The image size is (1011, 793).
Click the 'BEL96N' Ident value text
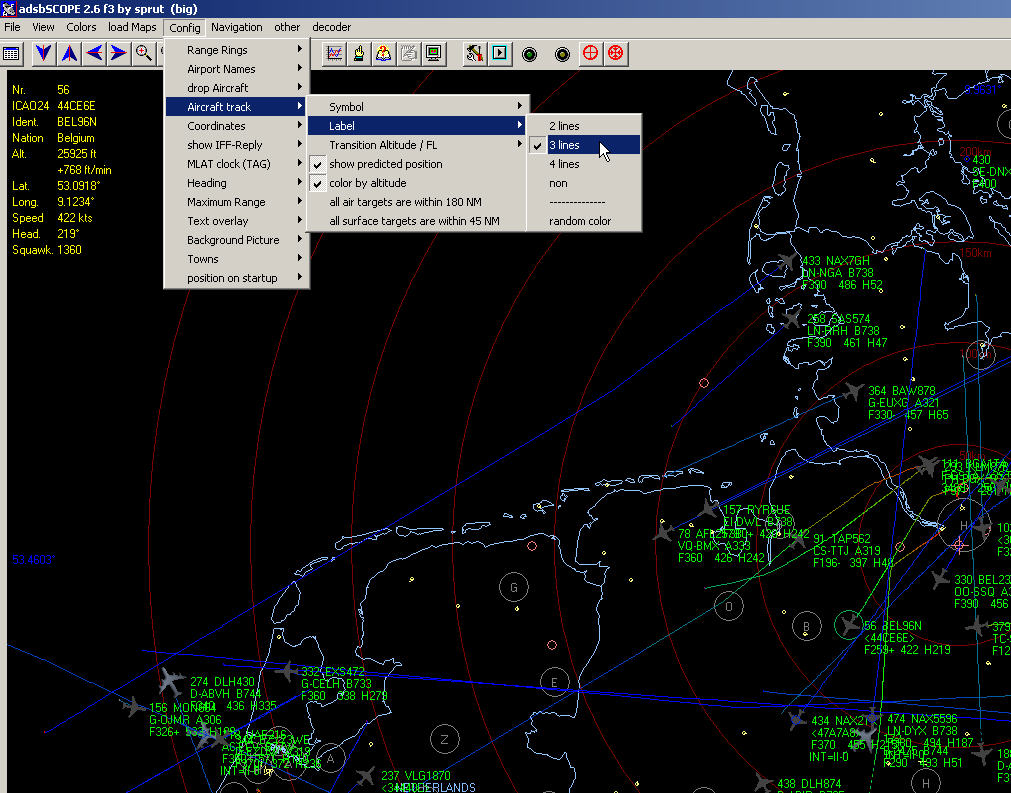[77, 122]
